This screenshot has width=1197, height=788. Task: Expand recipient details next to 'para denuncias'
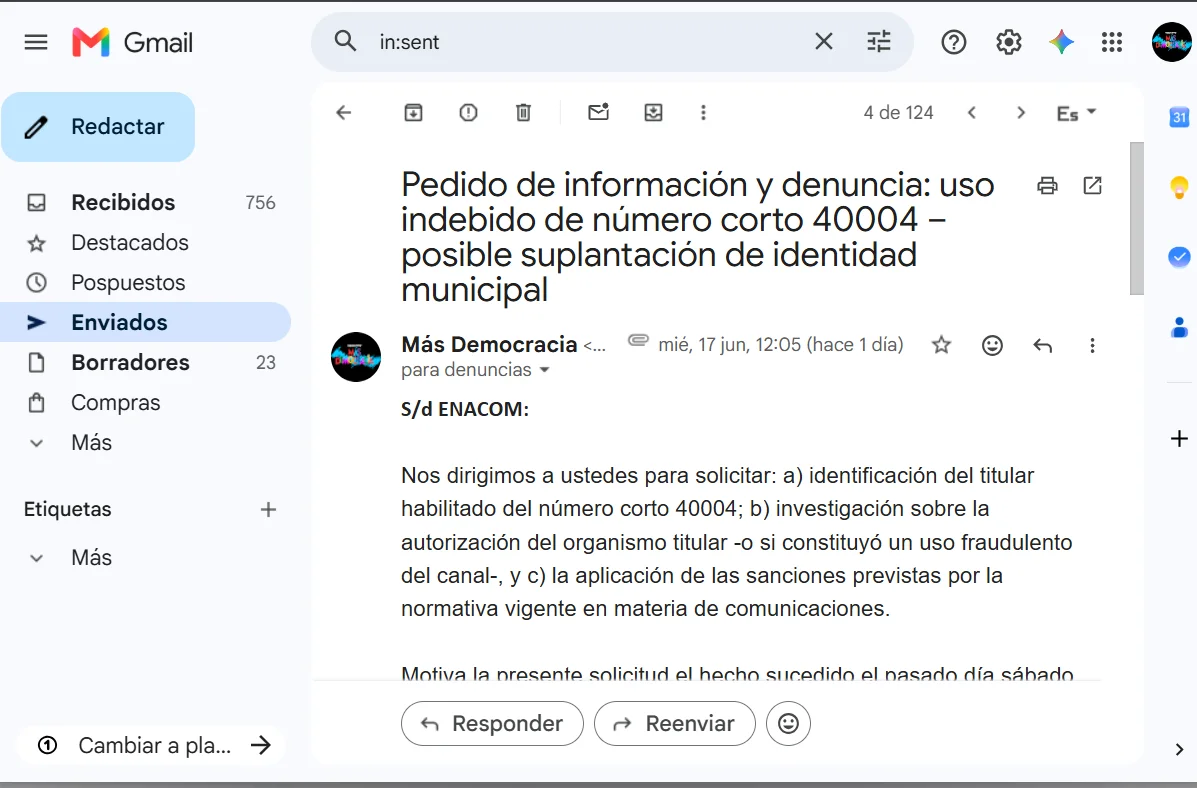(x=544, y=370)
